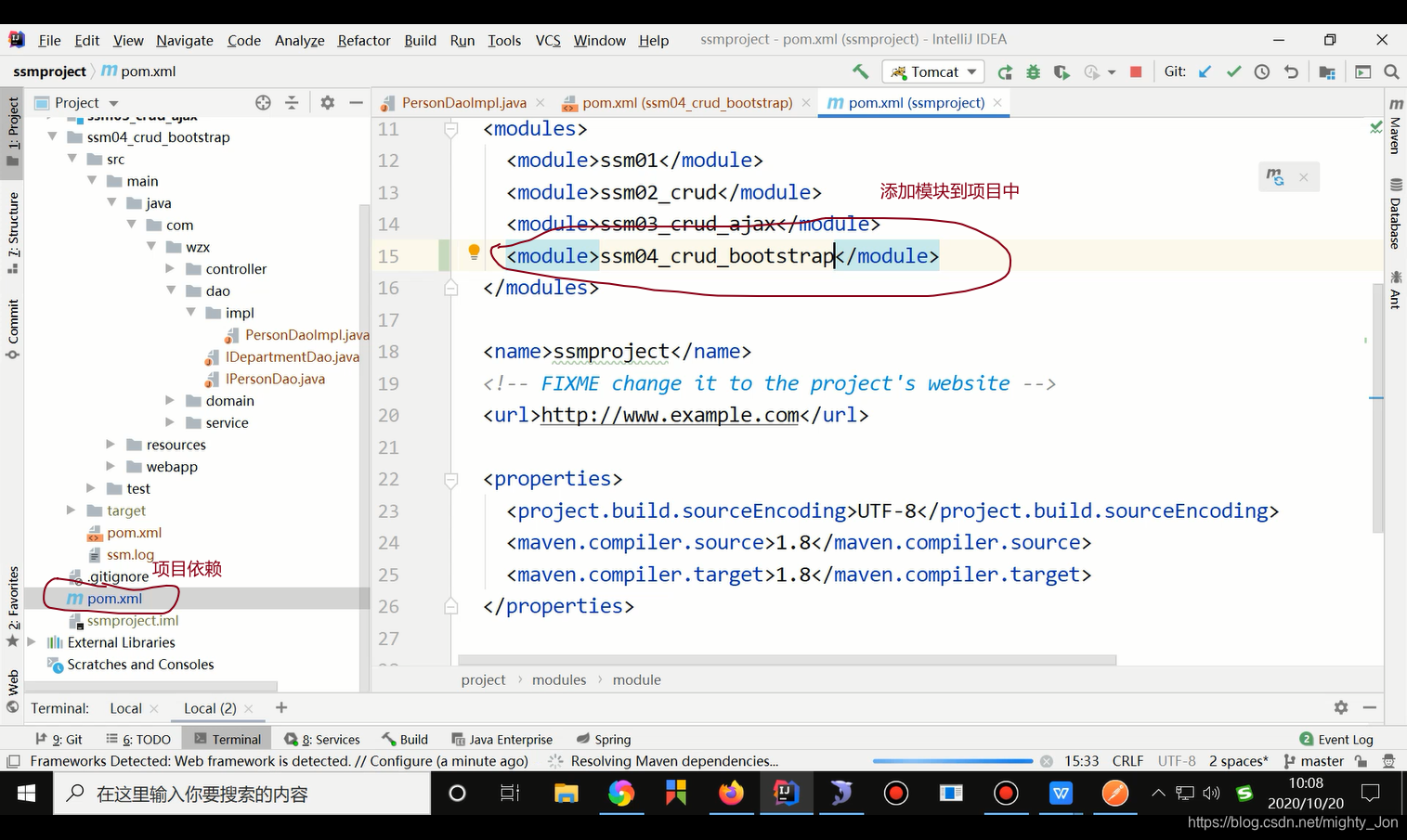Open Ant tool window on right sidebar
Image resolution: width=1407 pixels, height=840 pixels.
point(1395,290)
